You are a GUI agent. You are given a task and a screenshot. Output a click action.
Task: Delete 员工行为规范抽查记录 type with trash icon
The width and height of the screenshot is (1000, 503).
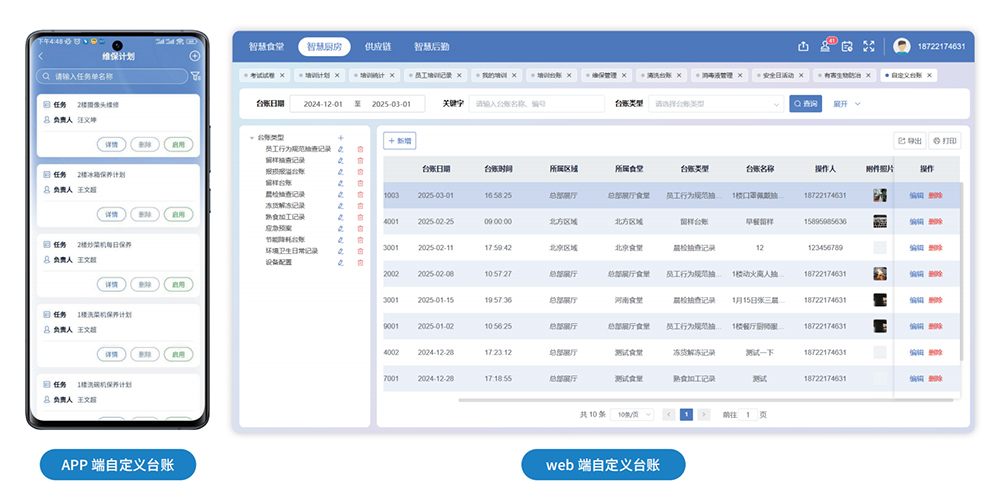click(360, 149)
